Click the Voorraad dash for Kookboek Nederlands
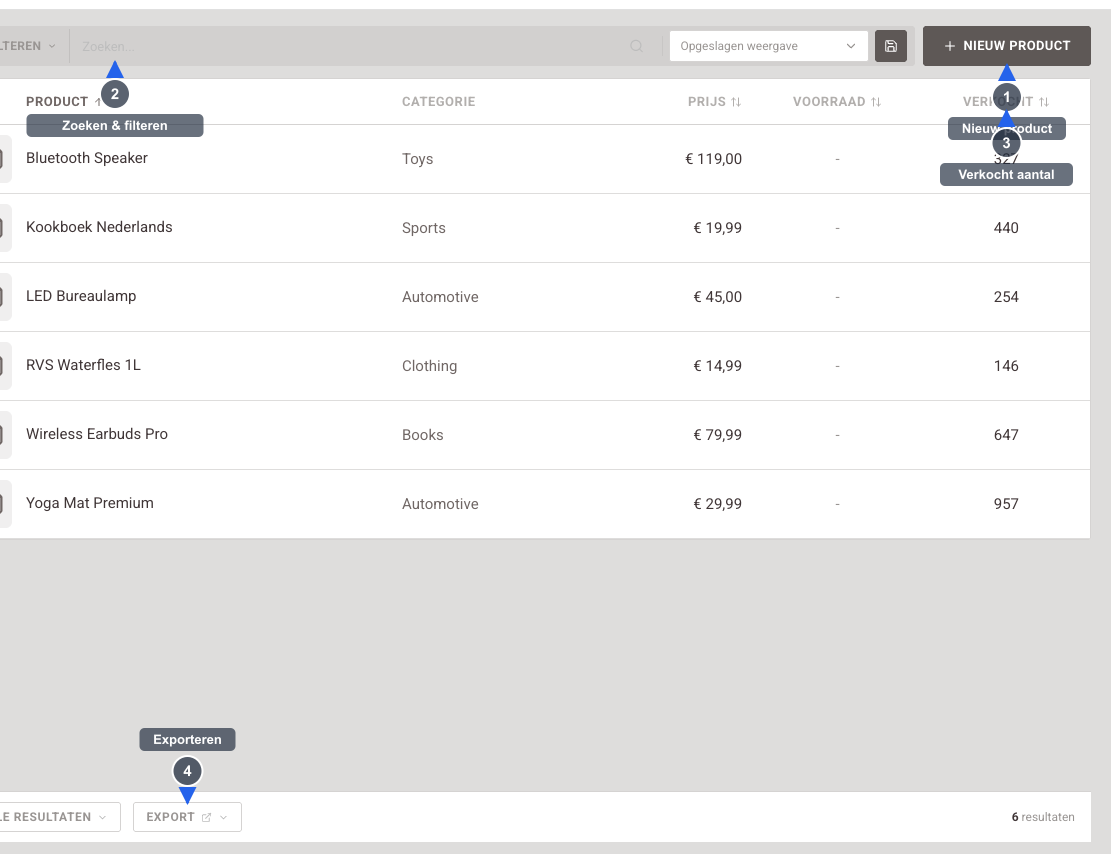This screenshot has width=1111, height=854. [838, 228]
